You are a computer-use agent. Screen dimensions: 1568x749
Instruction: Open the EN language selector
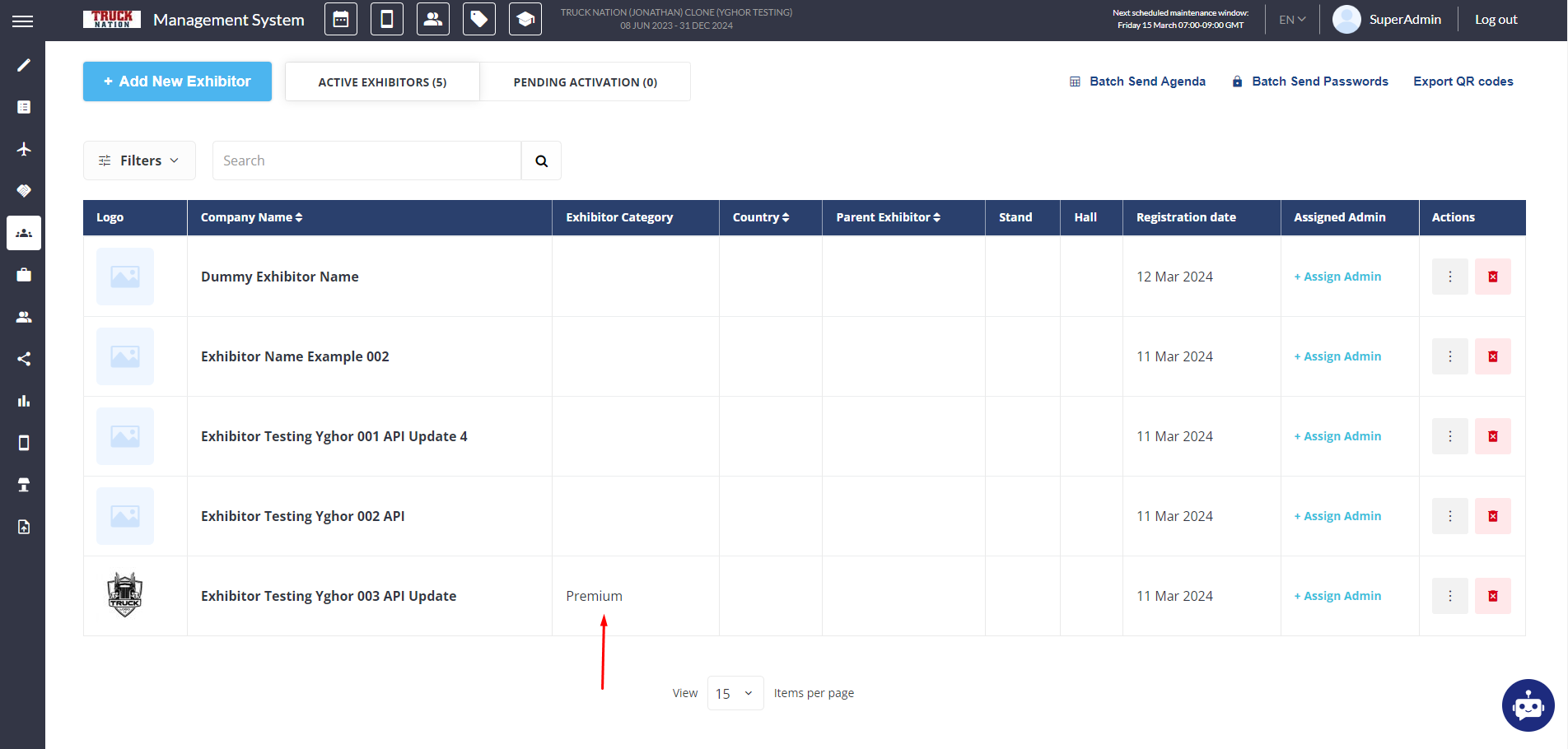tap(1291, 20)
